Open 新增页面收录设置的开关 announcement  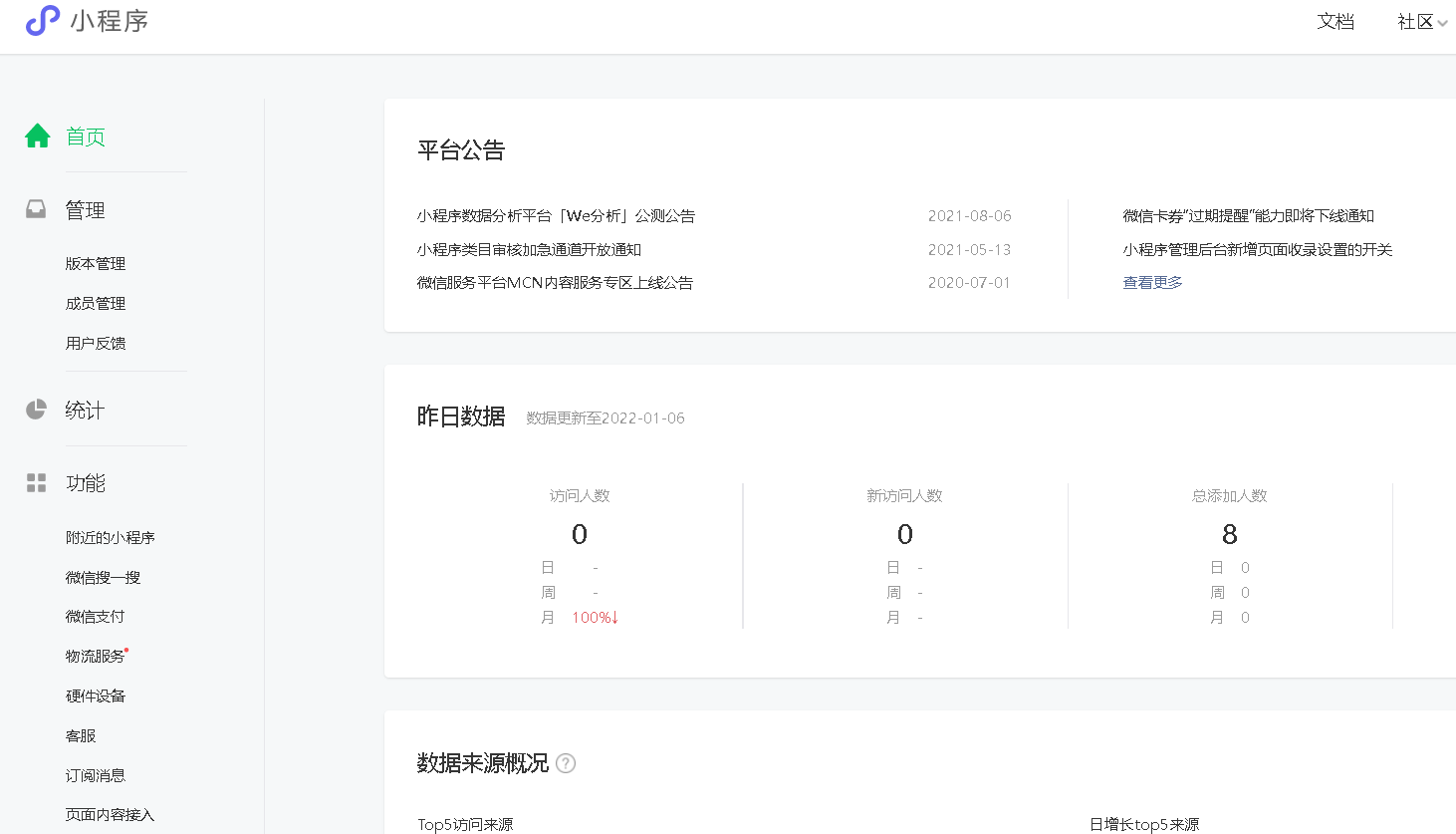1257,249
